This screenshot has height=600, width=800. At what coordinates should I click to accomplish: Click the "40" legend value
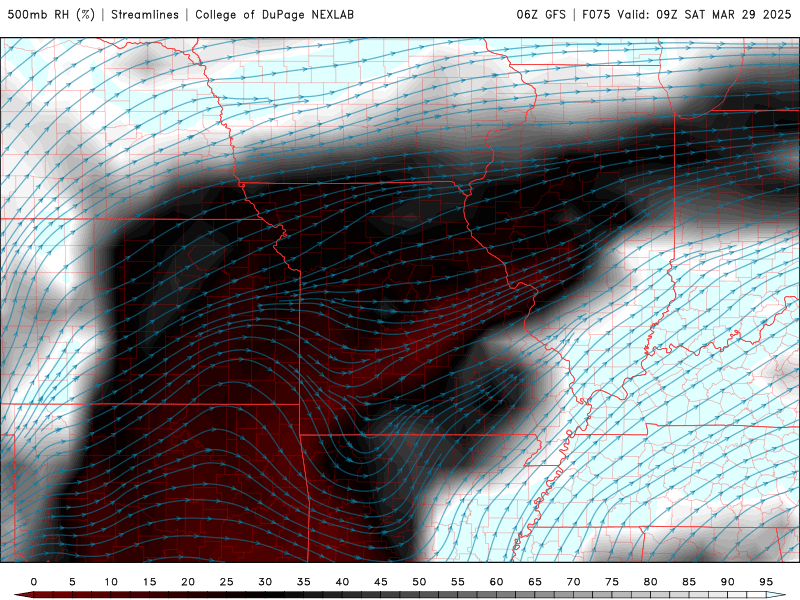[342, 582]
